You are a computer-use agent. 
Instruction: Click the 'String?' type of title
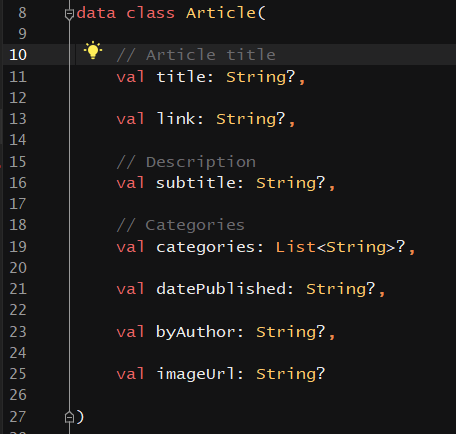point(261,77)
